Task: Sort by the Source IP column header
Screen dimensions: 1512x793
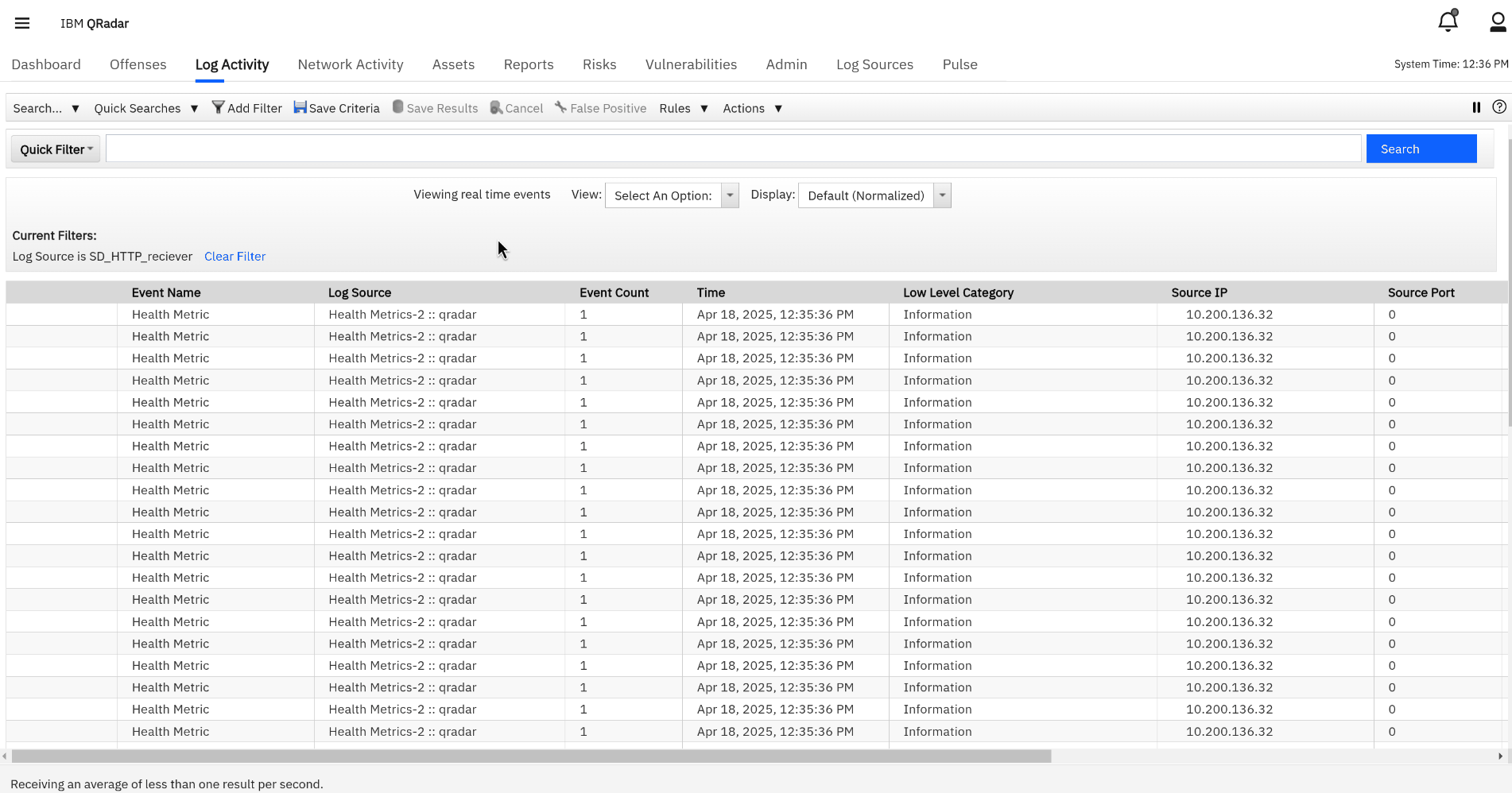Action: click(1199, 292)
